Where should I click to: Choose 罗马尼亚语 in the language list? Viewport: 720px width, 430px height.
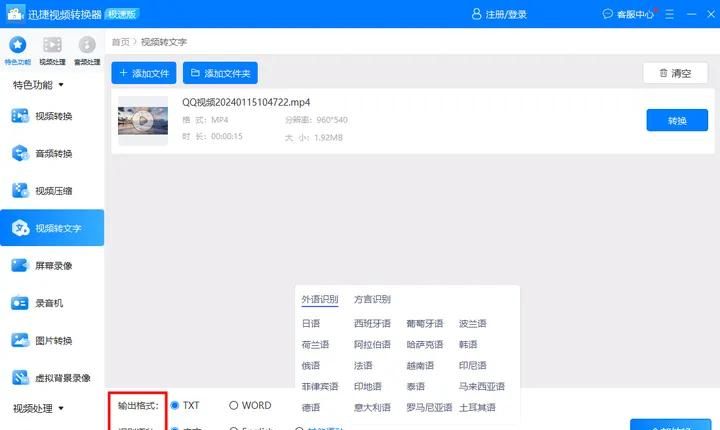[x=429, y=407]
